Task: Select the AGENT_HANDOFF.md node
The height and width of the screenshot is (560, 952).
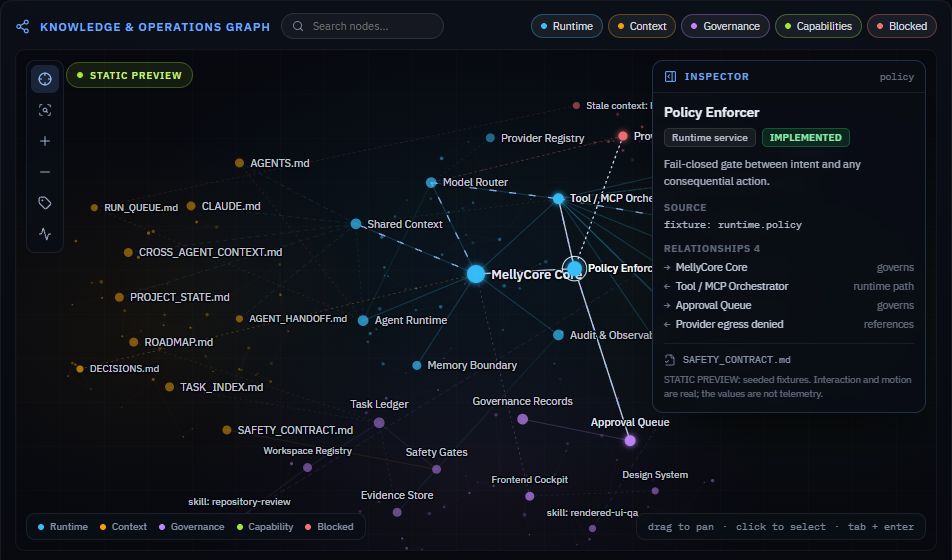Action: pyautogui.click(x=239, y=319)
